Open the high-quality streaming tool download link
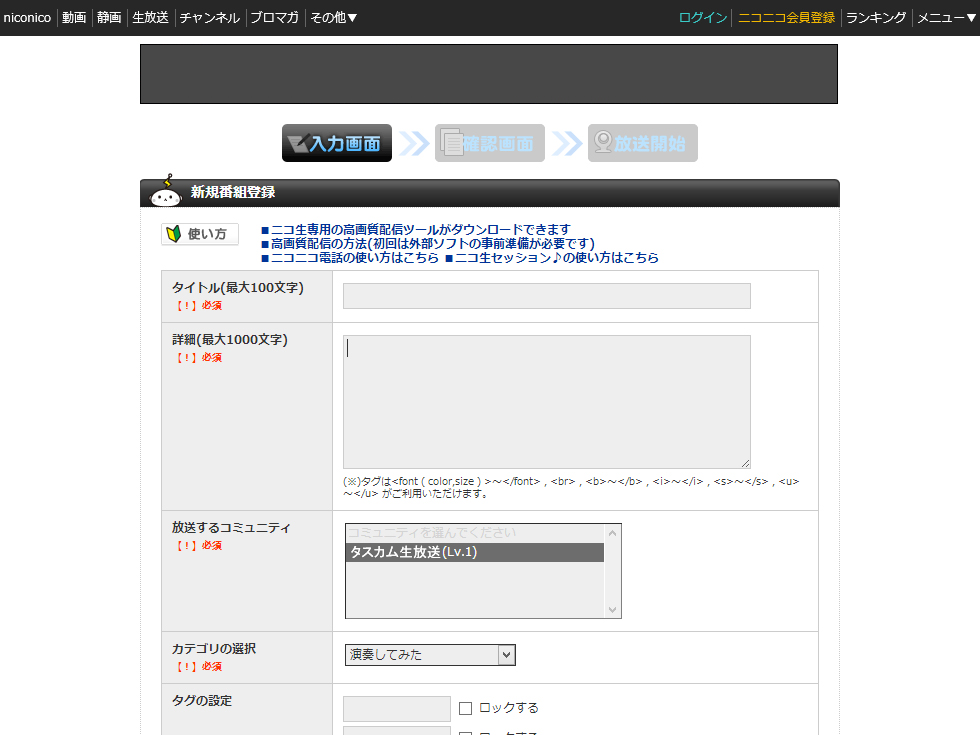Viewport: 980px width, 735px height. 416,229
